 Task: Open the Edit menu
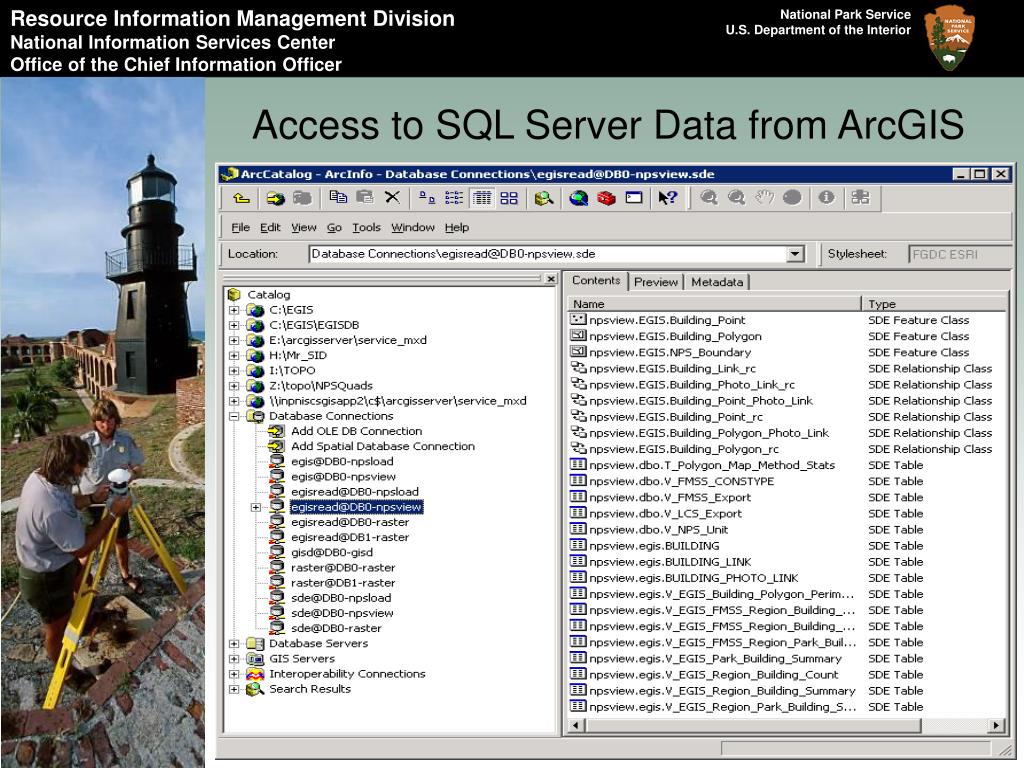point(270,227)
